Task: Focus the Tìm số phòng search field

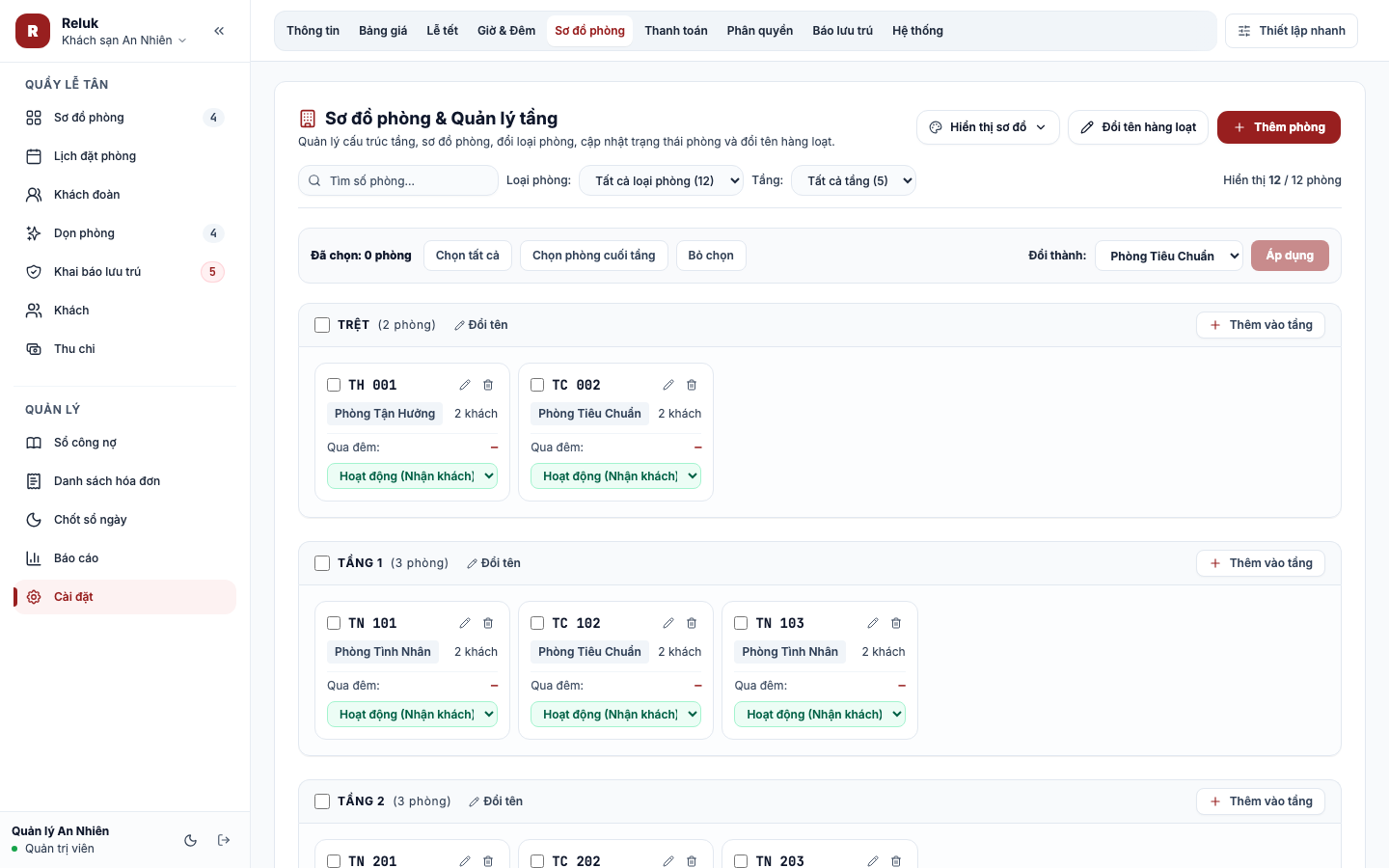Action: tap(398, 180)
